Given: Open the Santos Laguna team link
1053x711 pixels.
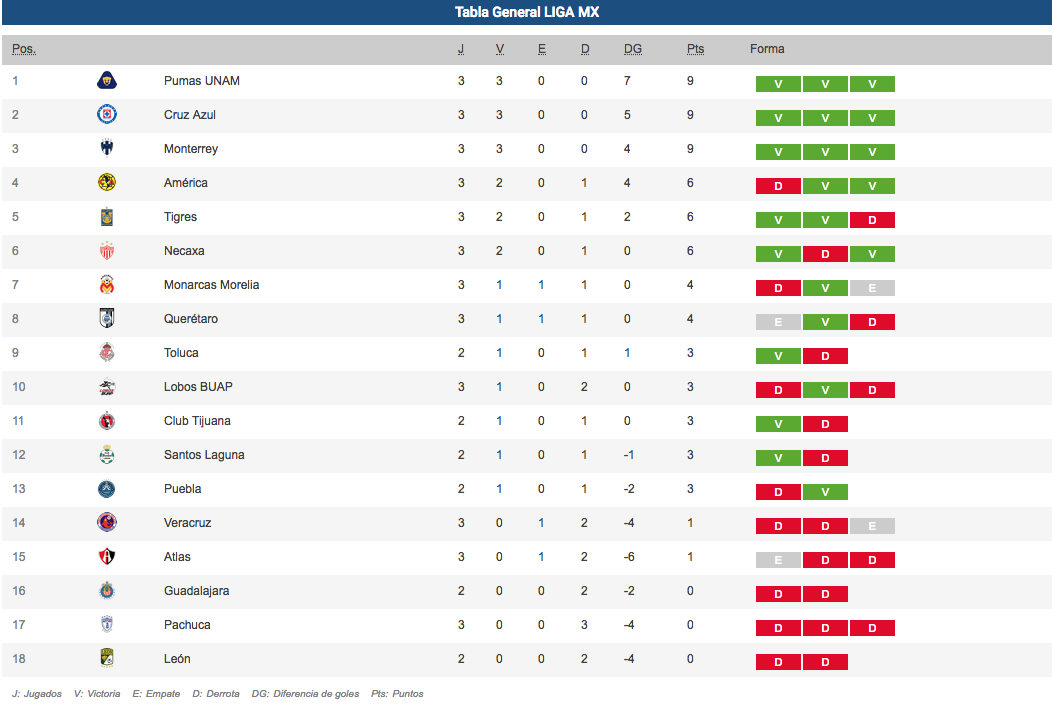Looking at the screenshot, I should click(x=204, y=455).
